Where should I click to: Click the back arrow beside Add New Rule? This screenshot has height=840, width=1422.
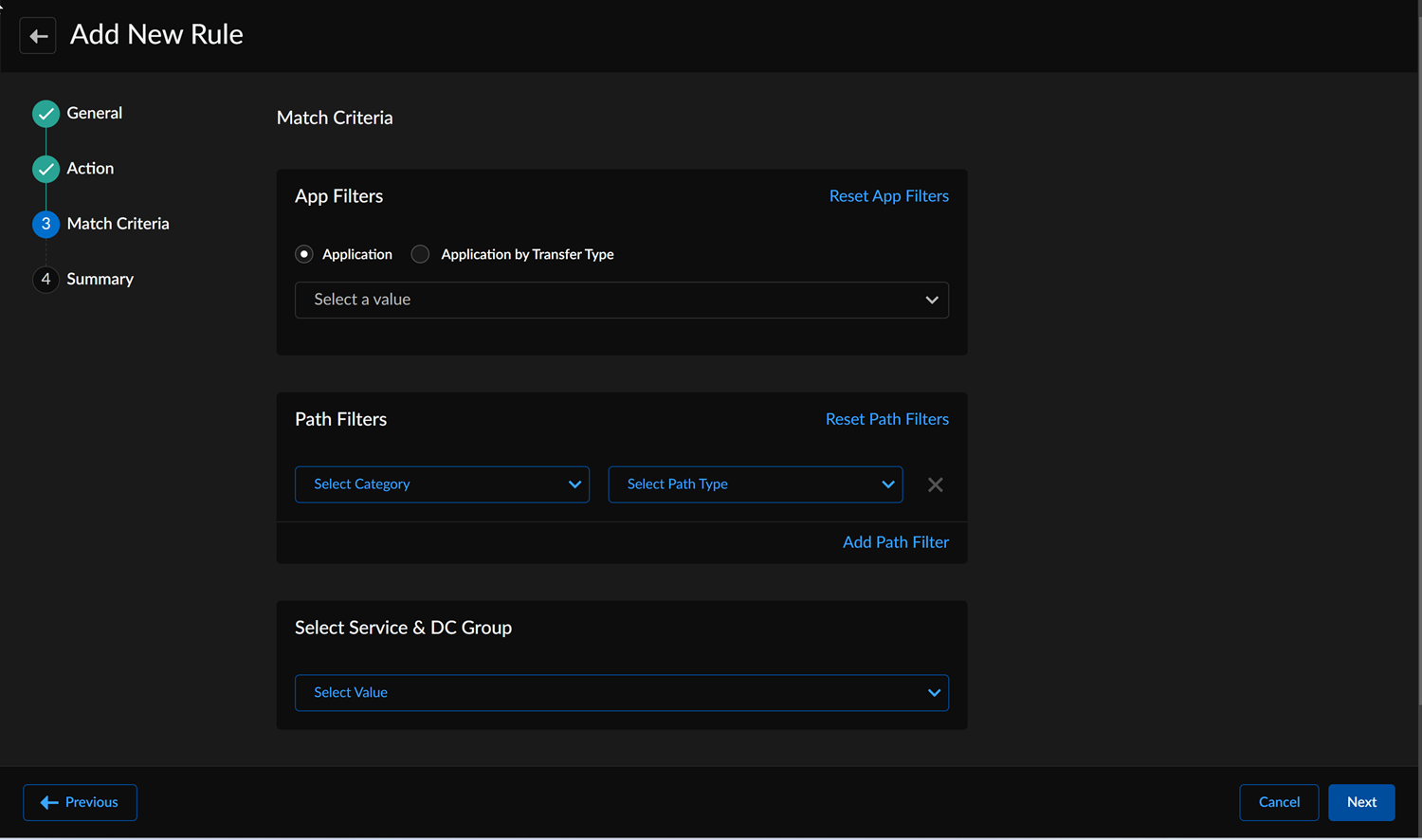[x=38, y=36]
